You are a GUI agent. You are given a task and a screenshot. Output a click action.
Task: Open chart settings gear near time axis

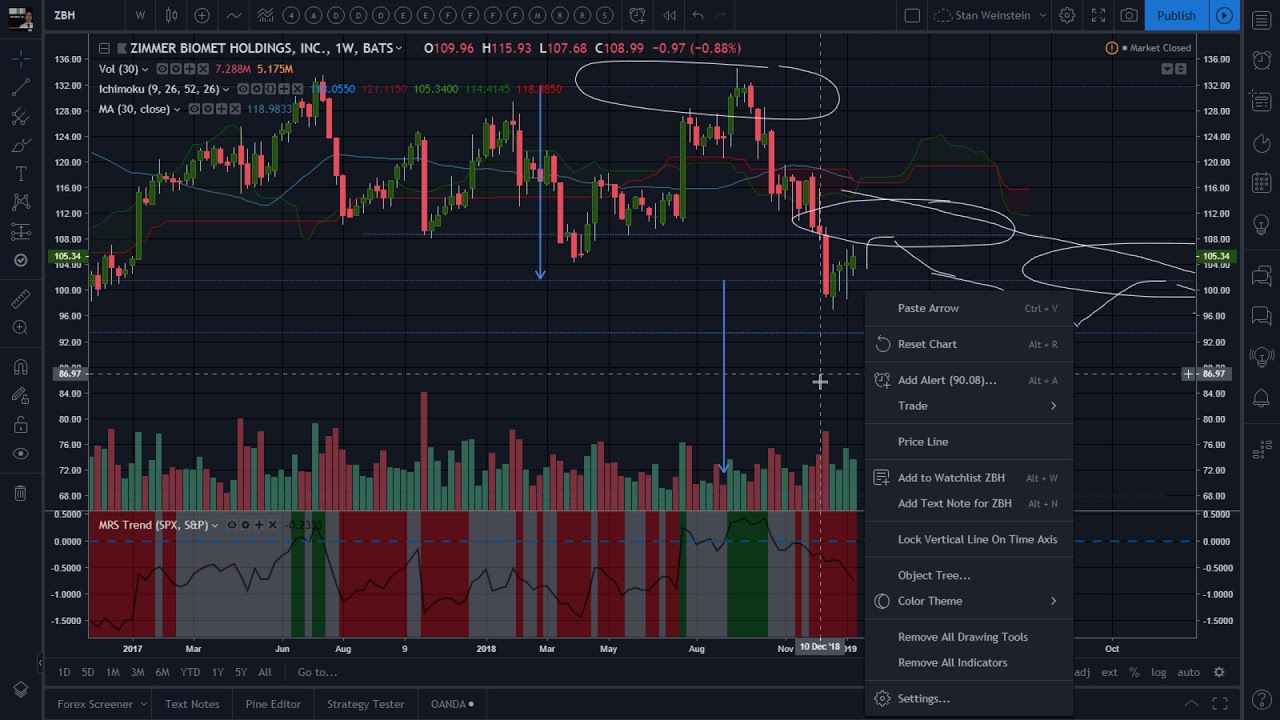point(1219,672)
